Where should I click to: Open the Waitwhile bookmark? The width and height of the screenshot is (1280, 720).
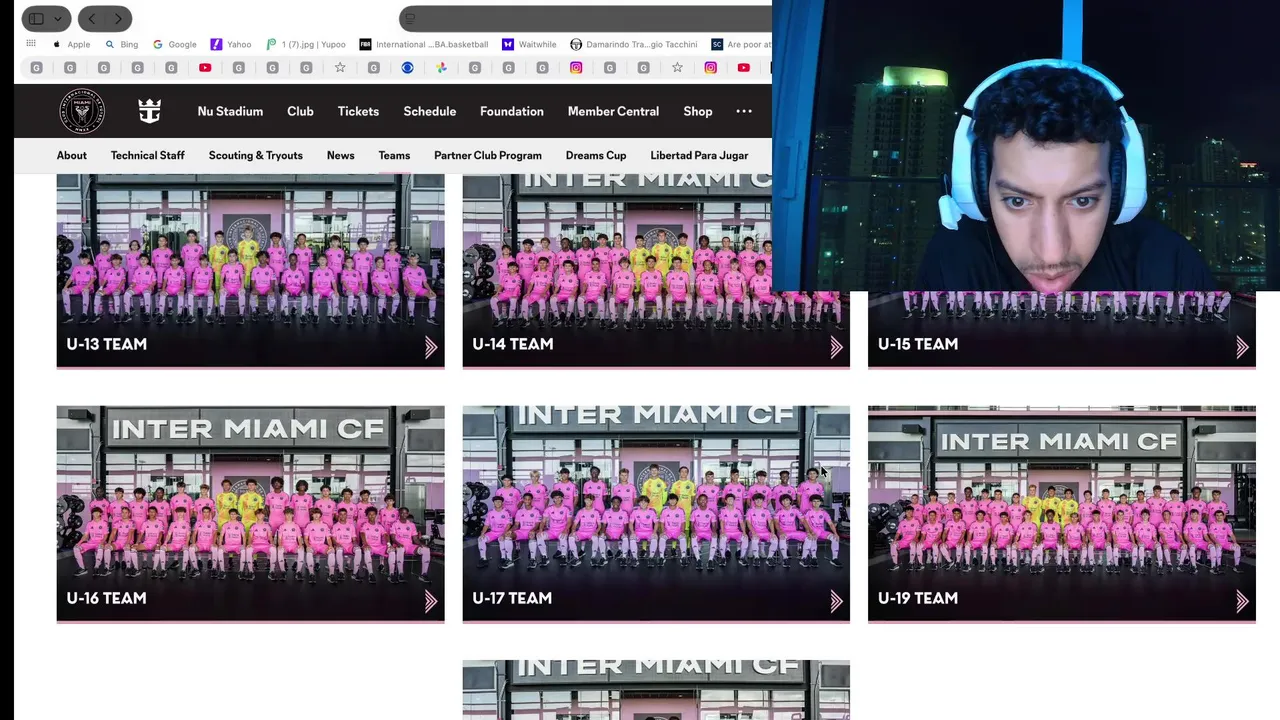click(529, 44)
